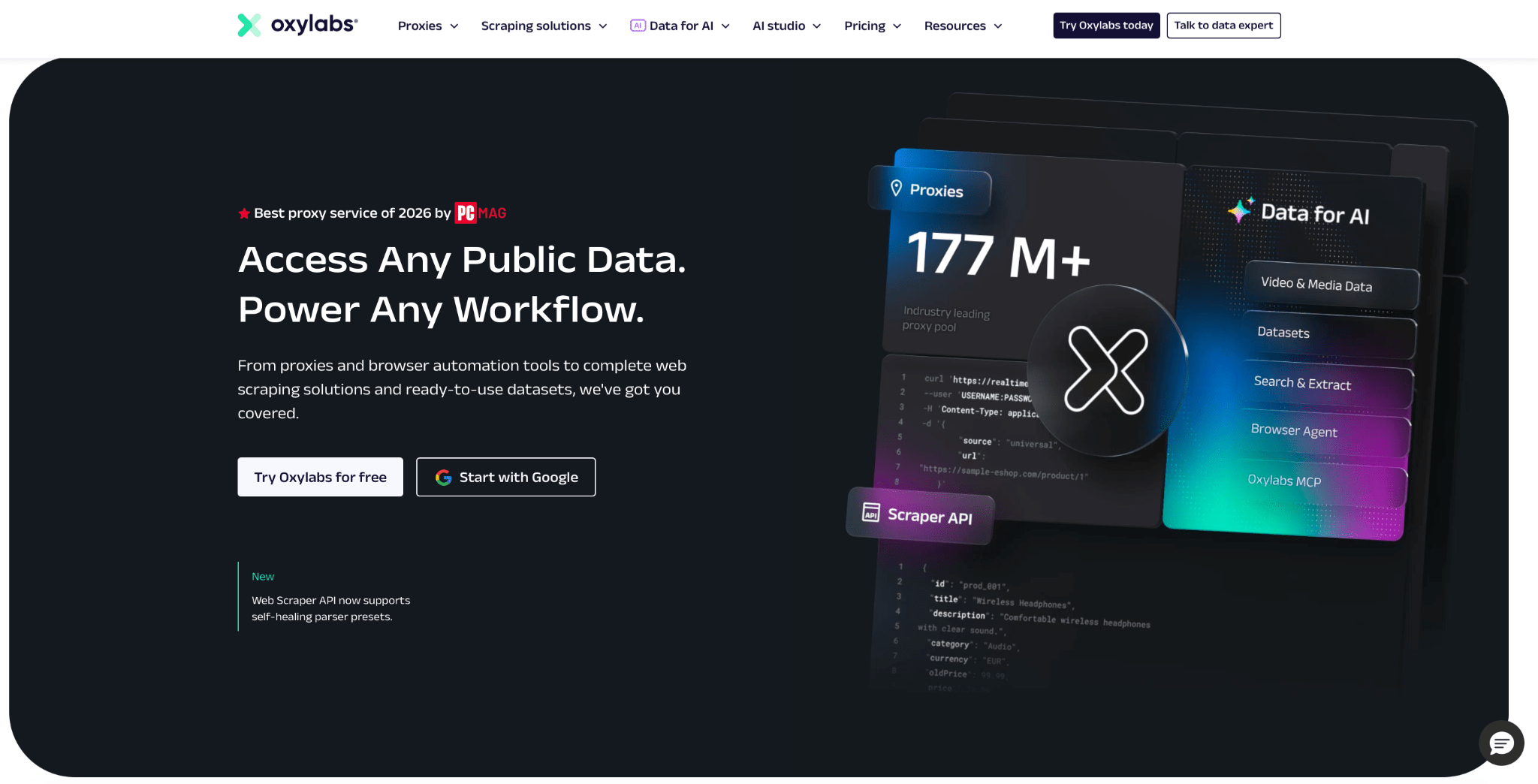Screen dimensions: 1538x784
Task: Click the large X emblem graphic
Action: click(x=1108, y=369)
